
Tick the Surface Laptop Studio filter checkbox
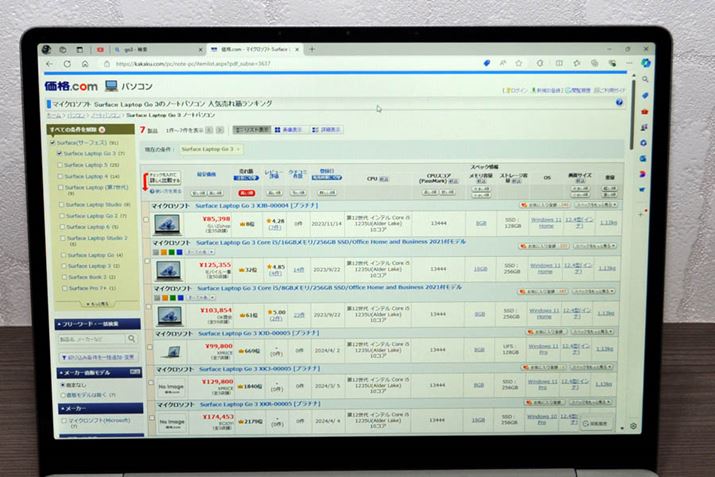(60, 204)
